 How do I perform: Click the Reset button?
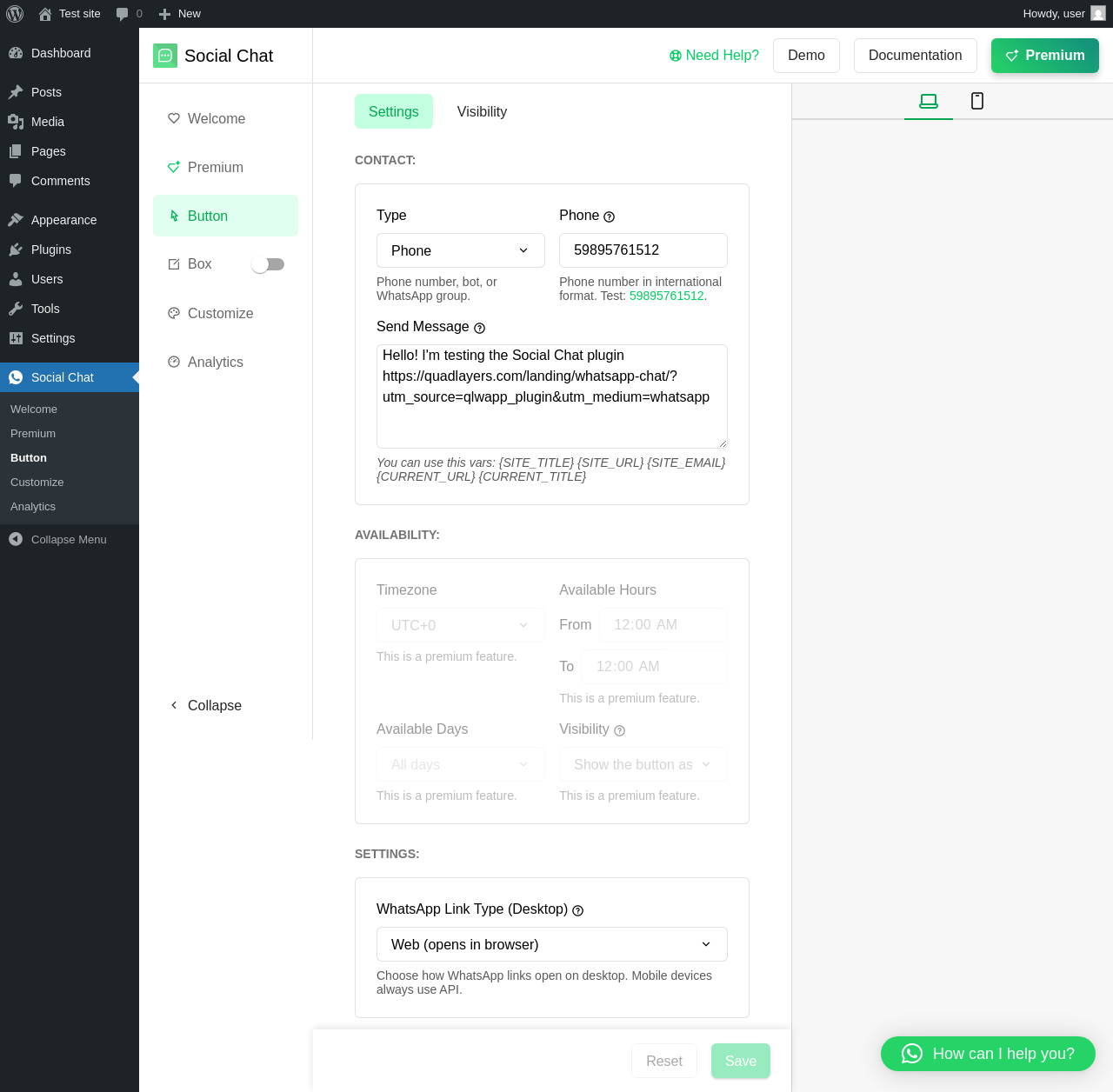(664, 1061)
